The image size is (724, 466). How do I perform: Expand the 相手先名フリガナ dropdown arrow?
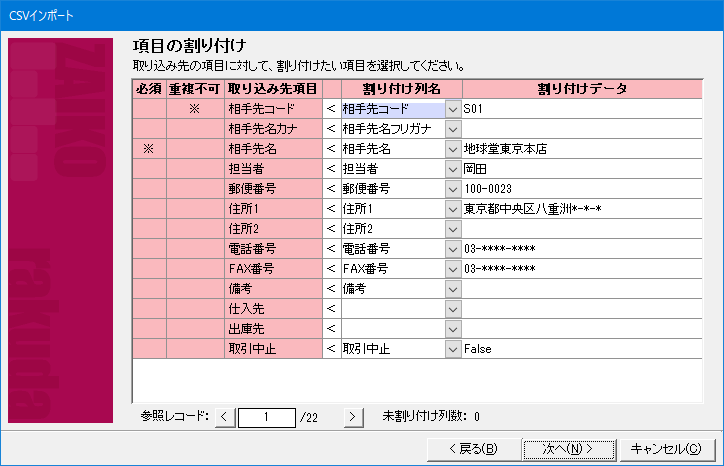(452, 129)
